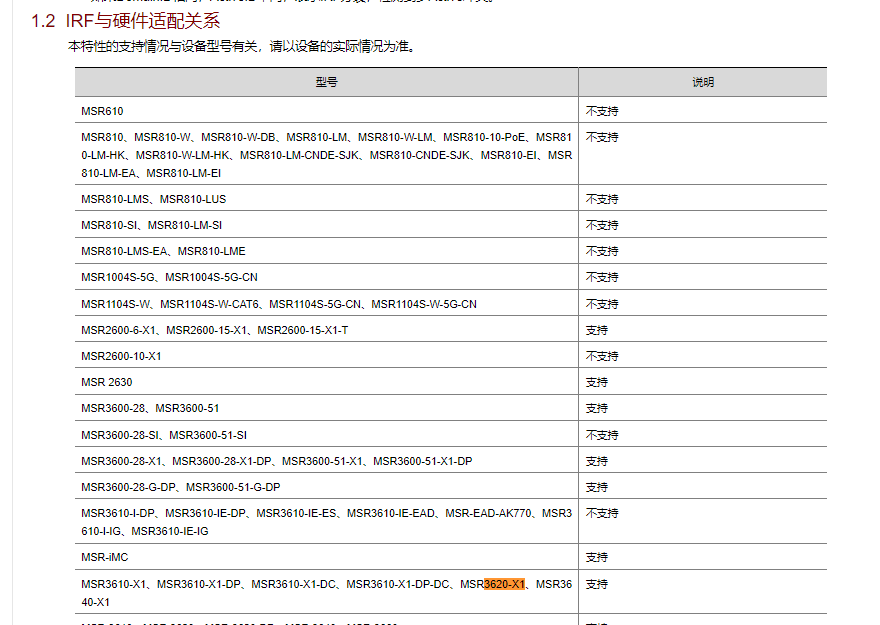Click the 'MSR-iMC' cell
This screenshot has width=880, height=625.
[327, 557]
